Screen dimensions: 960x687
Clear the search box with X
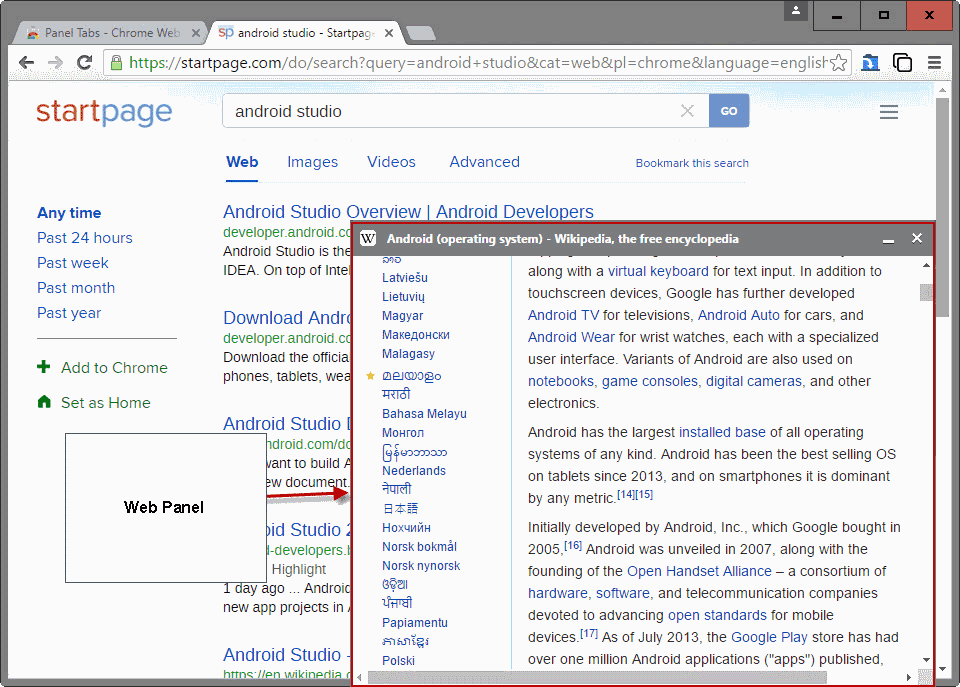[x=688, y=111]
